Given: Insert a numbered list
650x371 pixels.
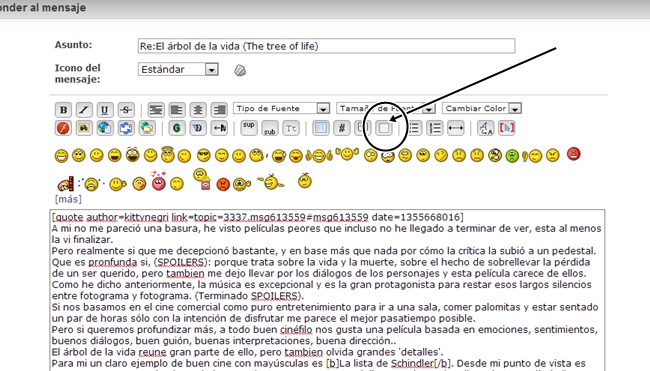Looking at the screenshot, I should pyautogui.click(x=435, y=128).
